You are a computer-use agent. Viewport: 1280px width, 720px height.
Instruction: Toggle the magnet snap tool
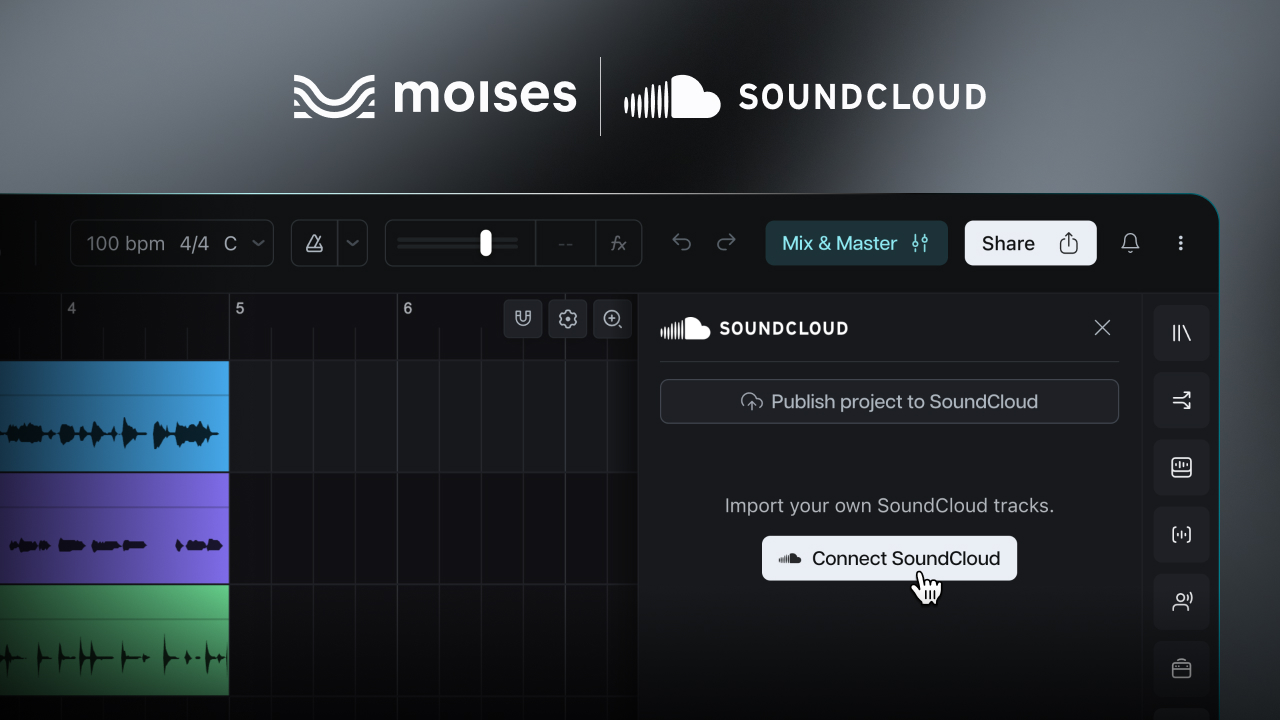(x=523, y=319)
